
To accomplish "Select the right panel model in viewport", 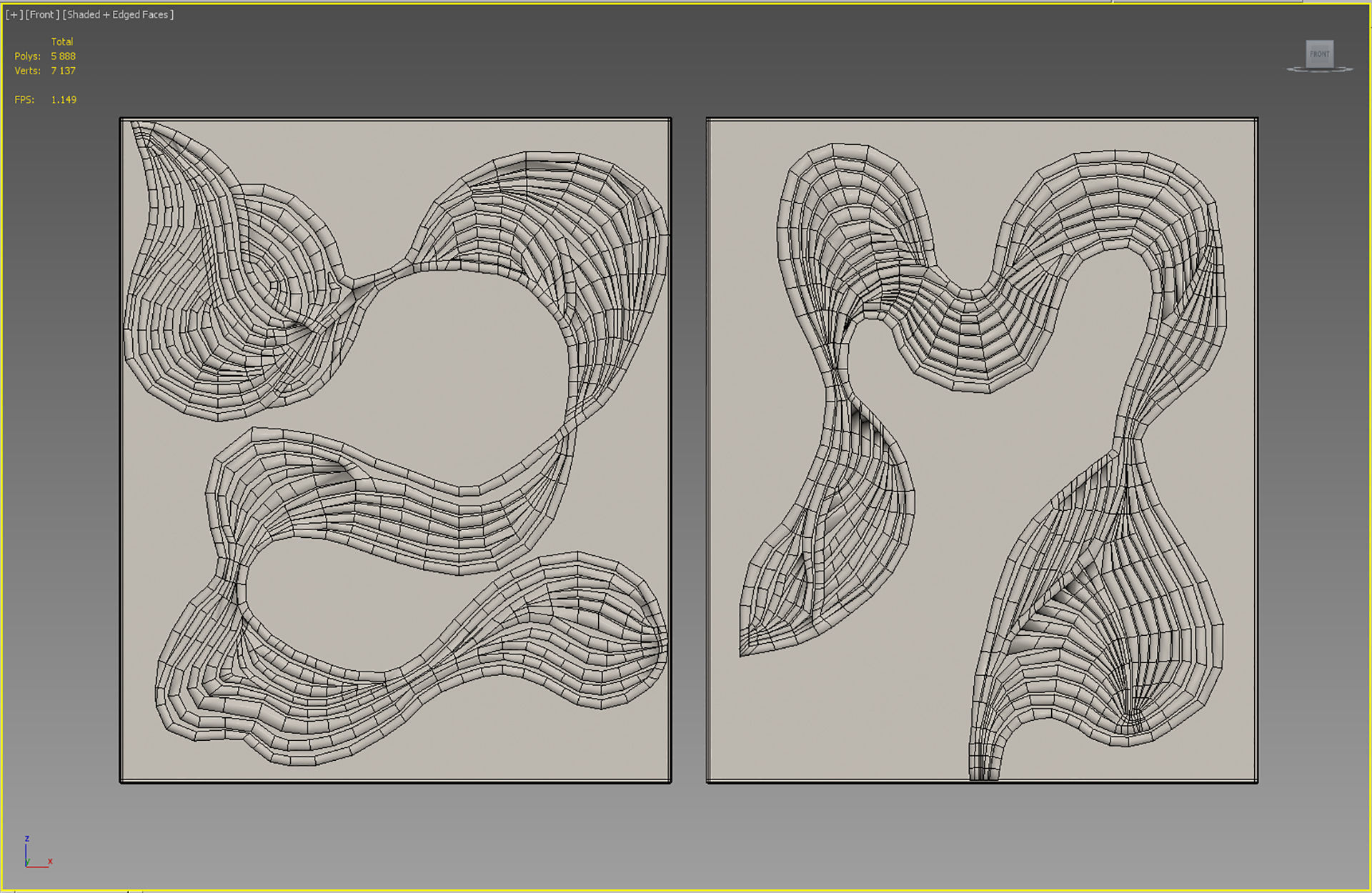I will point(982,450).
